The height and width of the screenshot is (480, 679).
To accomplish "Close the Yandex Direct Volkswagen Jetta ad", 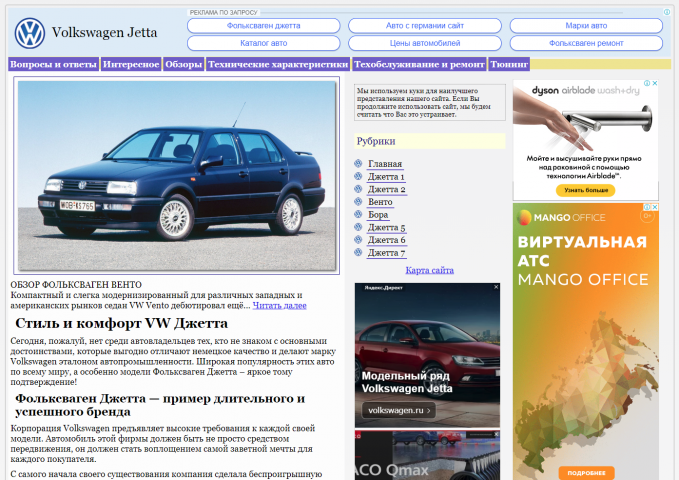I will pyautogui.click(x=496, y=287).
